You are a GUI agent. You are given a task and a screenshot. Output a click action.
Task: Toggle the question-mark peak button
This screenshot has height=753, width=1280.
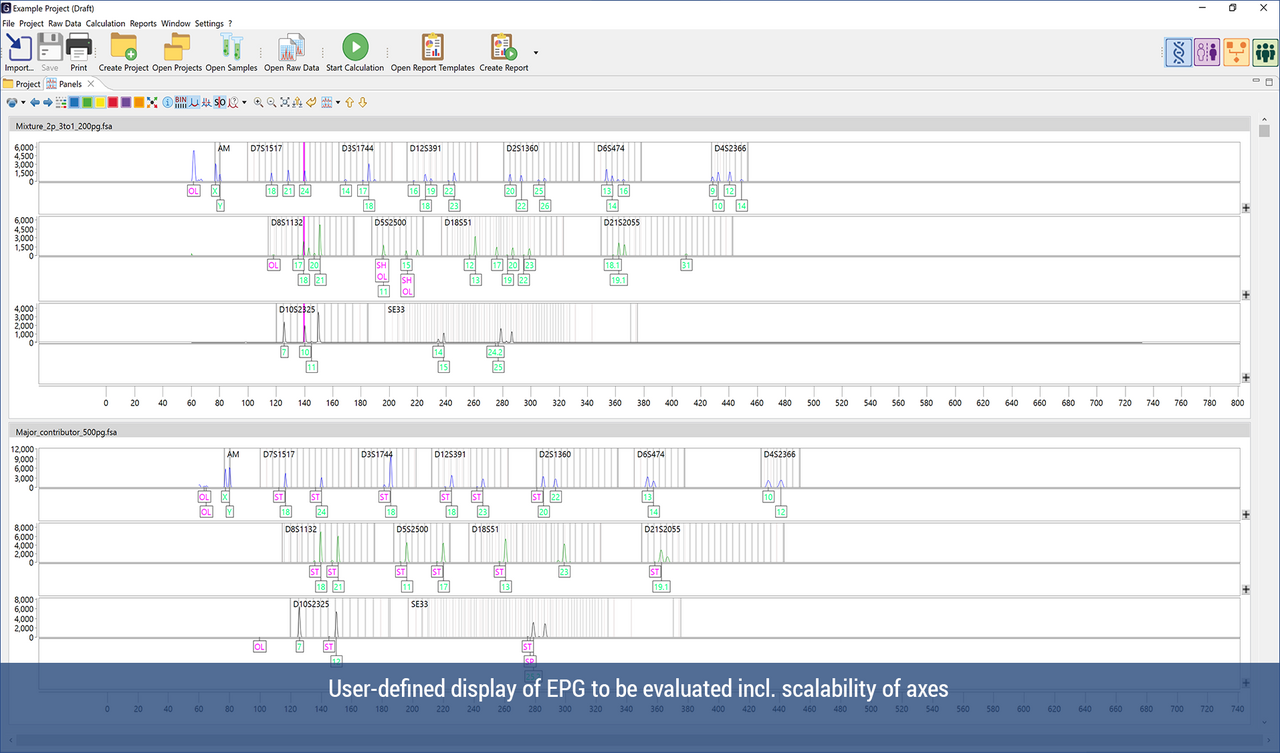pos(234,102)
